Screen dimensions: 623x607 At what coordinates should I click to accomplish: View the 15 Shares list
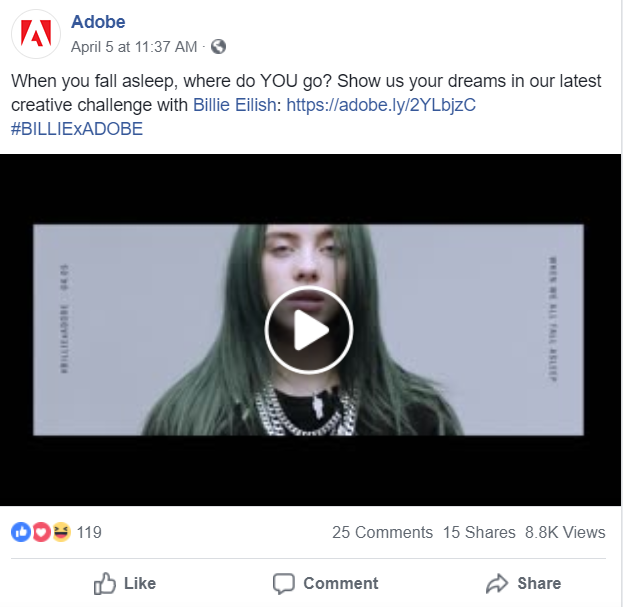pyautogui.click(x=479, y=532)
